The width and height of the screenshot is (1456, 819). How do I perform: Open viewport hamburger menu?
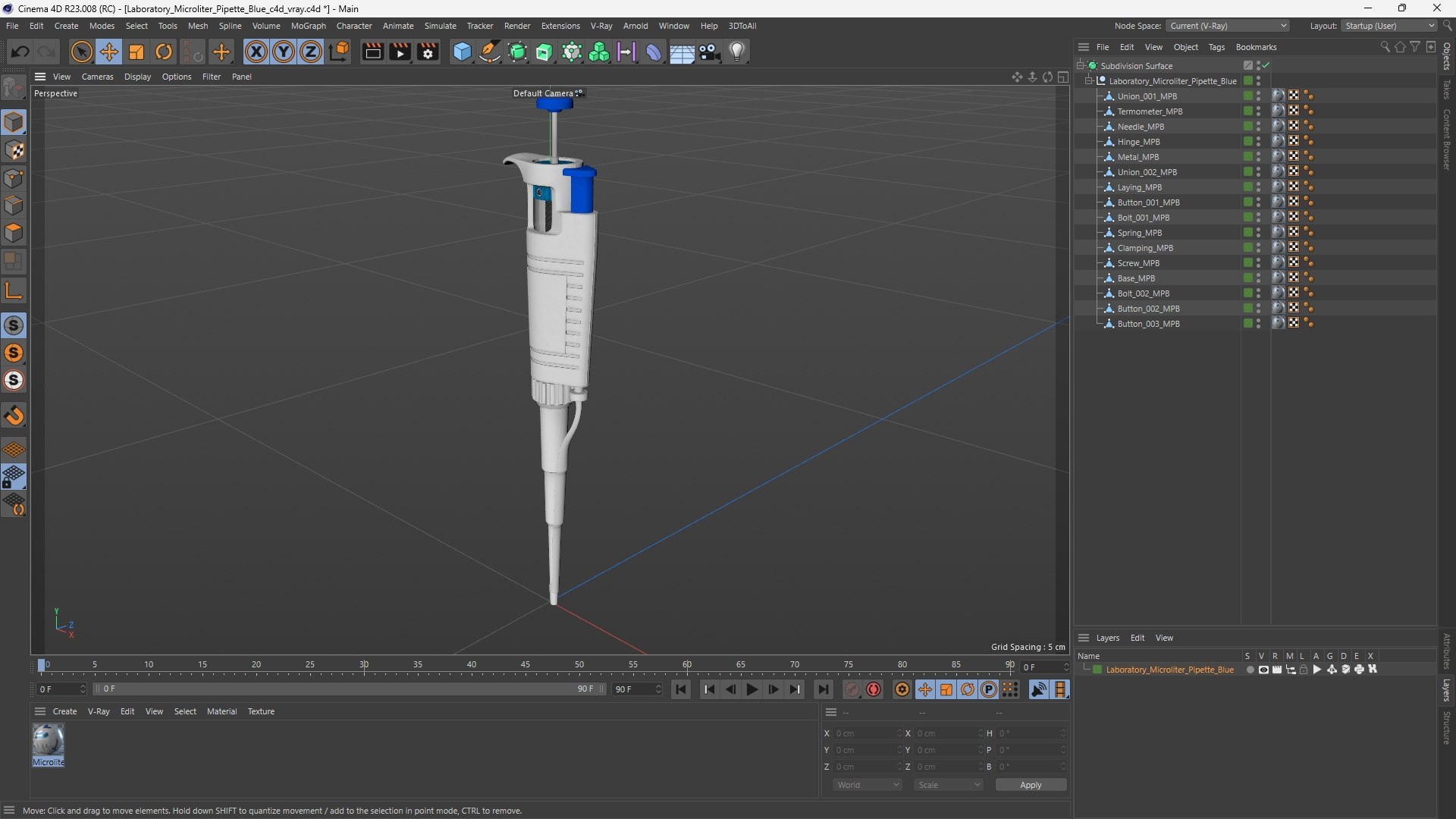[x=40, y=77]
